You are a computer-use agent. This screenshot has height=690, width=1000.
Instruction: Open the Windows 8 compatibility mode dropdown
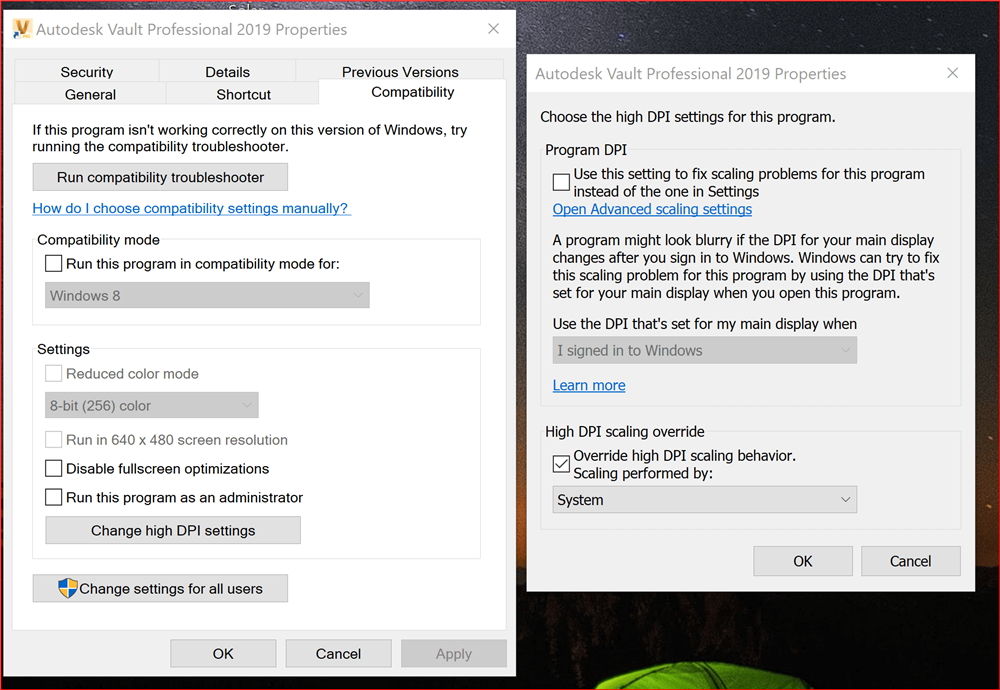pyautogui.click(x=207, y=295)
